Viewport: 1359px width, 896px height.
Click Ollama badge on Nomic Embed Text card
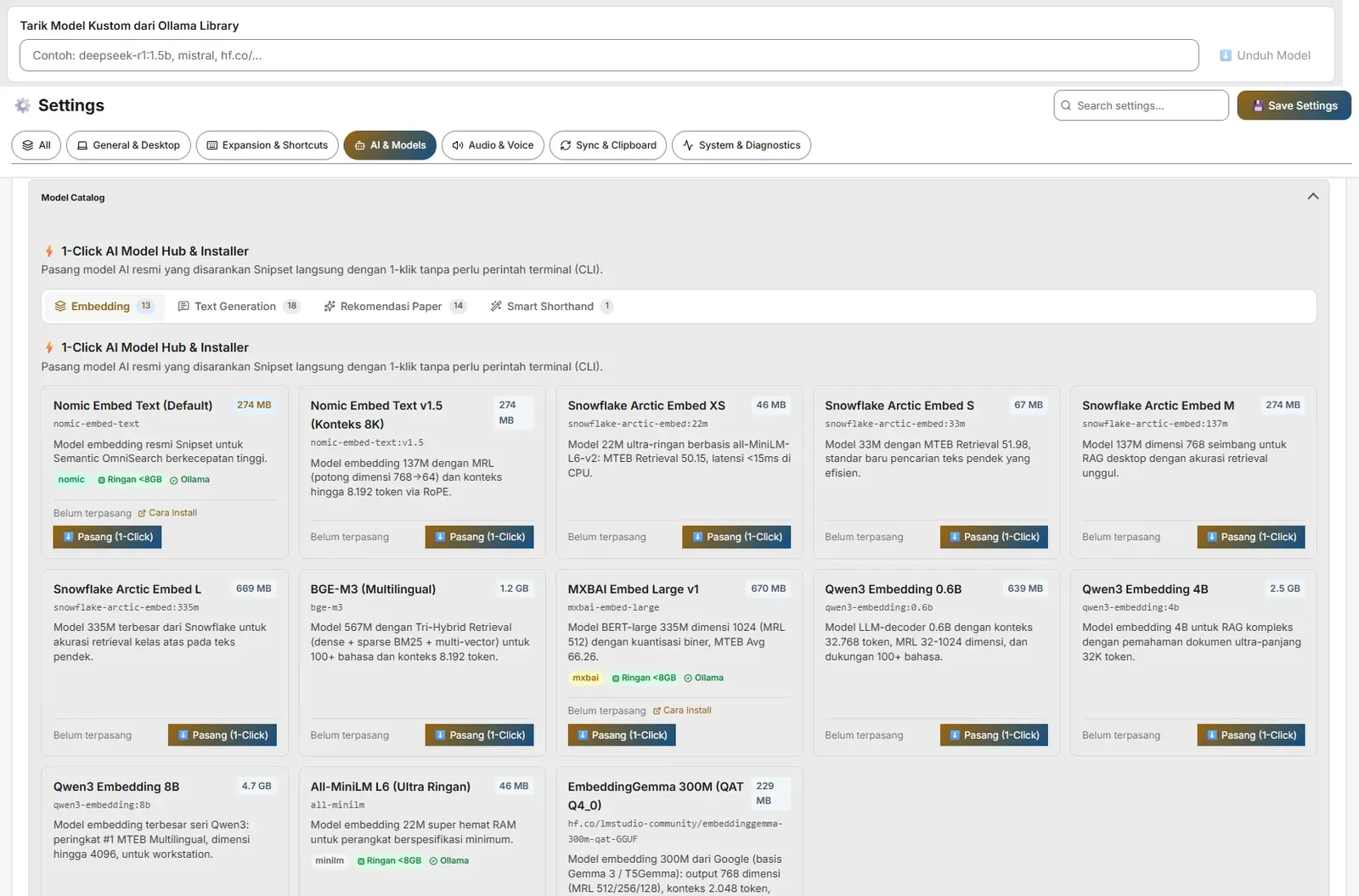[x=189, y=480]
